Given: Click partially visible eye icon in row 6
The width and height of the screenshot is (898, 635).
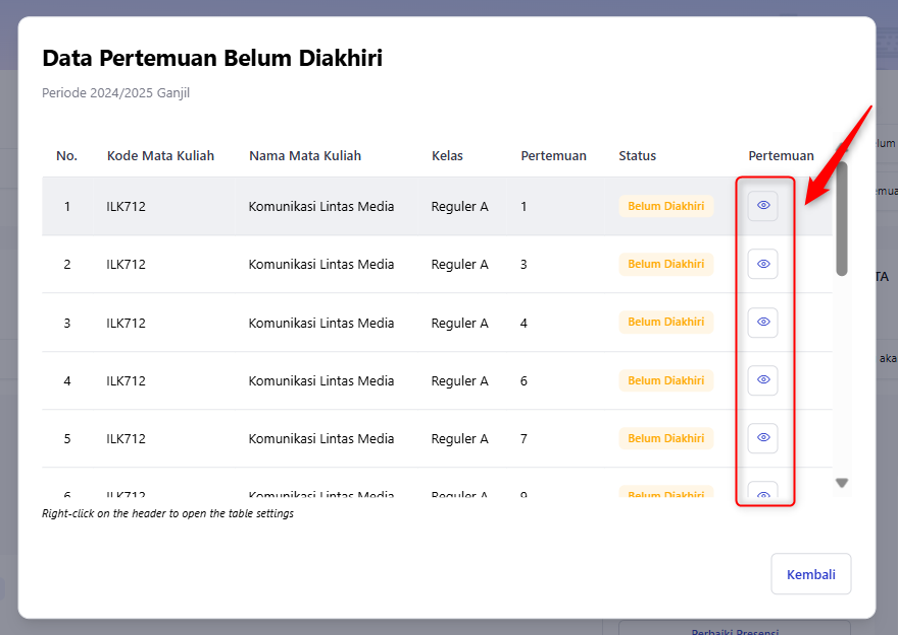Looking at the screenshot, I should click(x=763, y=491).
